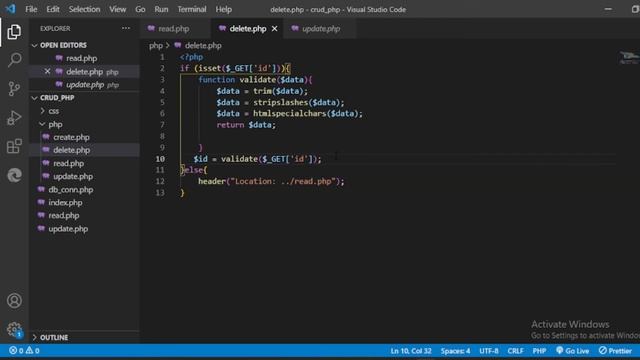The height and width of the screenshot is (360, 640).
Task: Open the Help menu
Action: point(223,9)
